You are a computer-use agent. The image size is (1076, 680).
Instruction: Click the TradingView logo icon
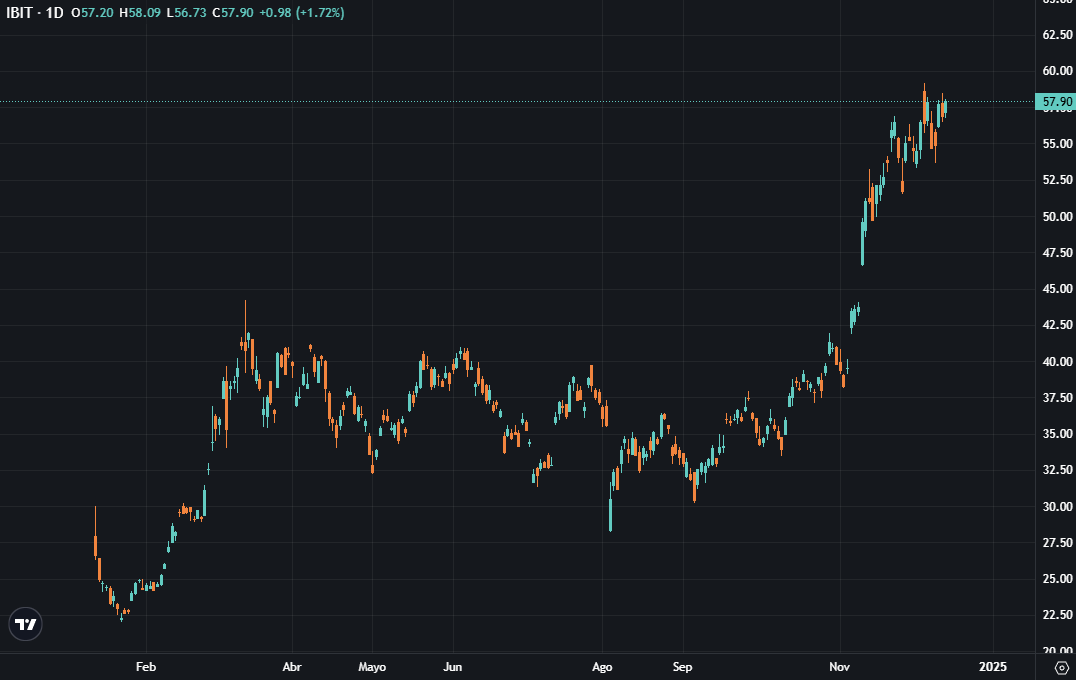point(25,624)
